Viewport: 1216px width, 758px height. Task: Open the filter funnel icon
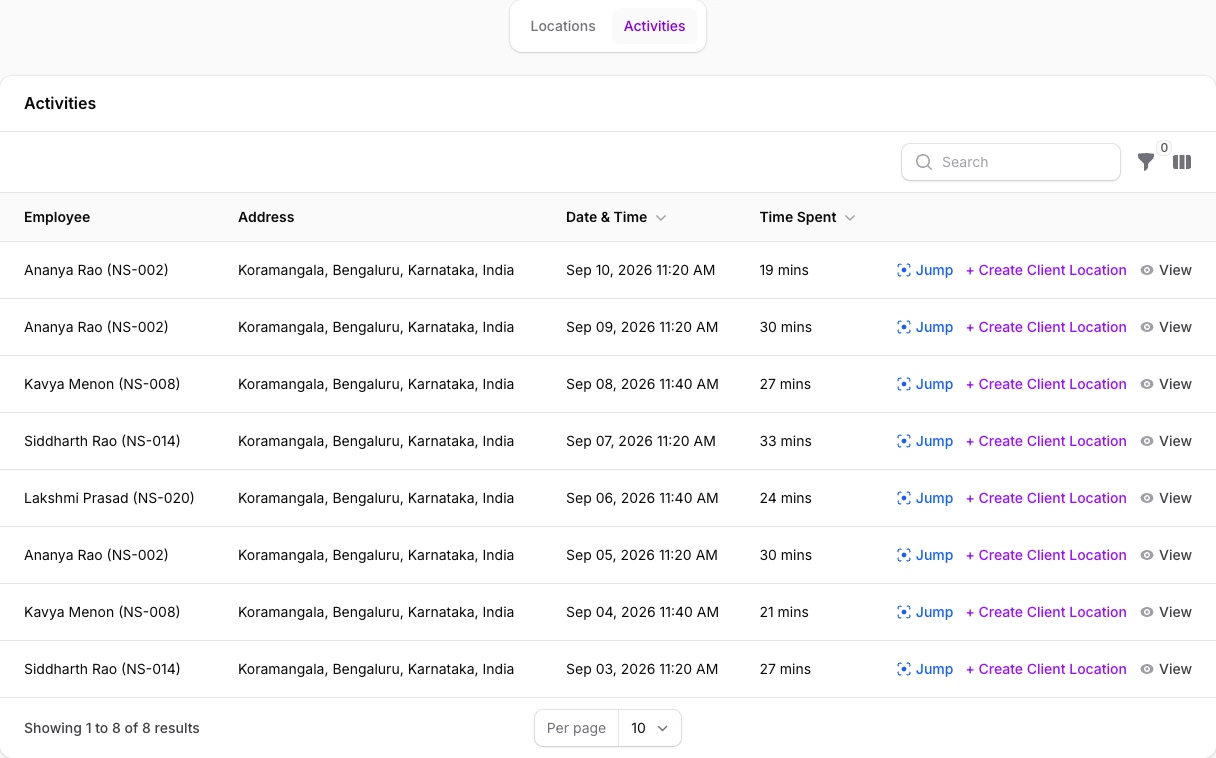(x=1146, y=162)
